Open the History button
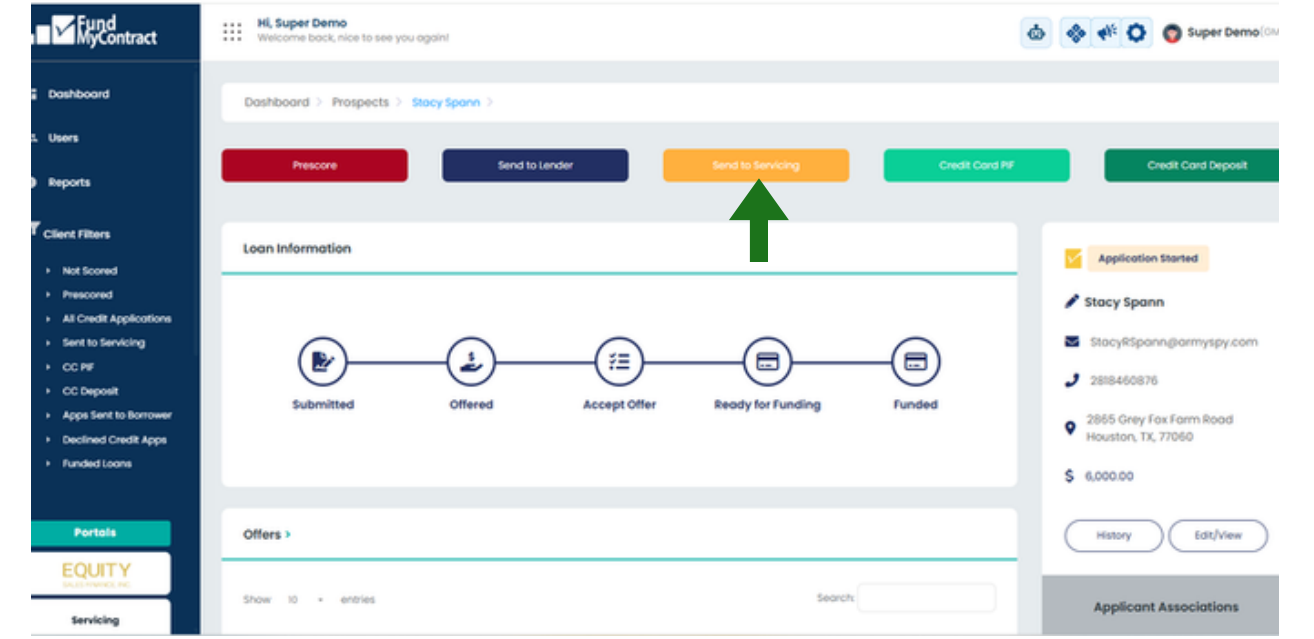Screen dimensions: 1314x639 click(x=1113, y=535)
